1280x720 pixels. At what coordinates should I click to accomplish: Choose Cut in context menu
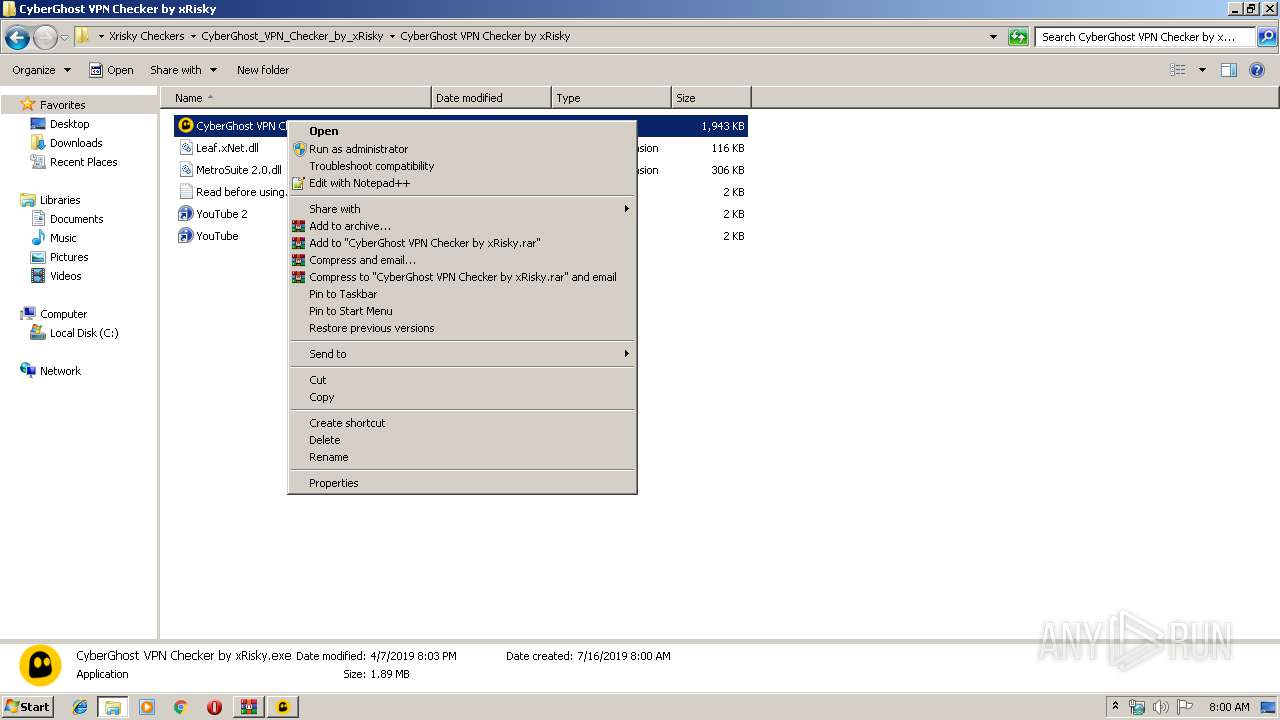tap(462, 380)
